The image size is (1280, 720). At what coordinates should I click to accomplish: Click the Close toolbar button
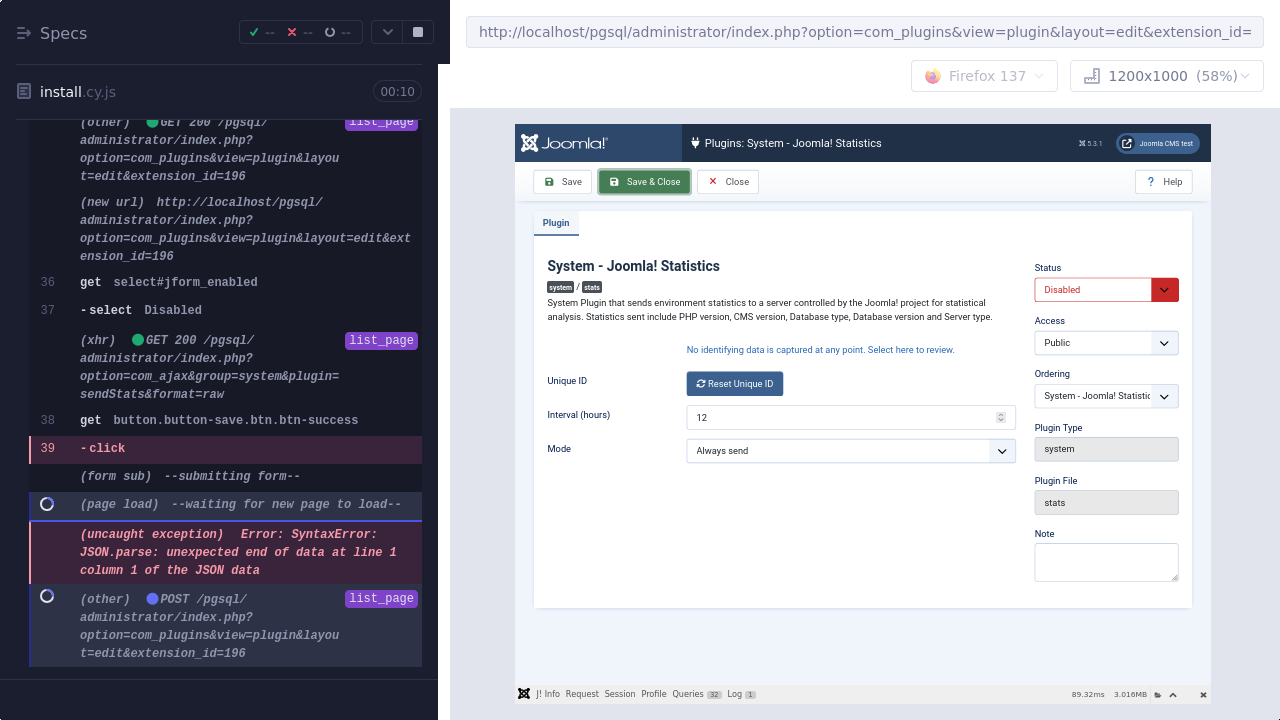tap(728, 182)
